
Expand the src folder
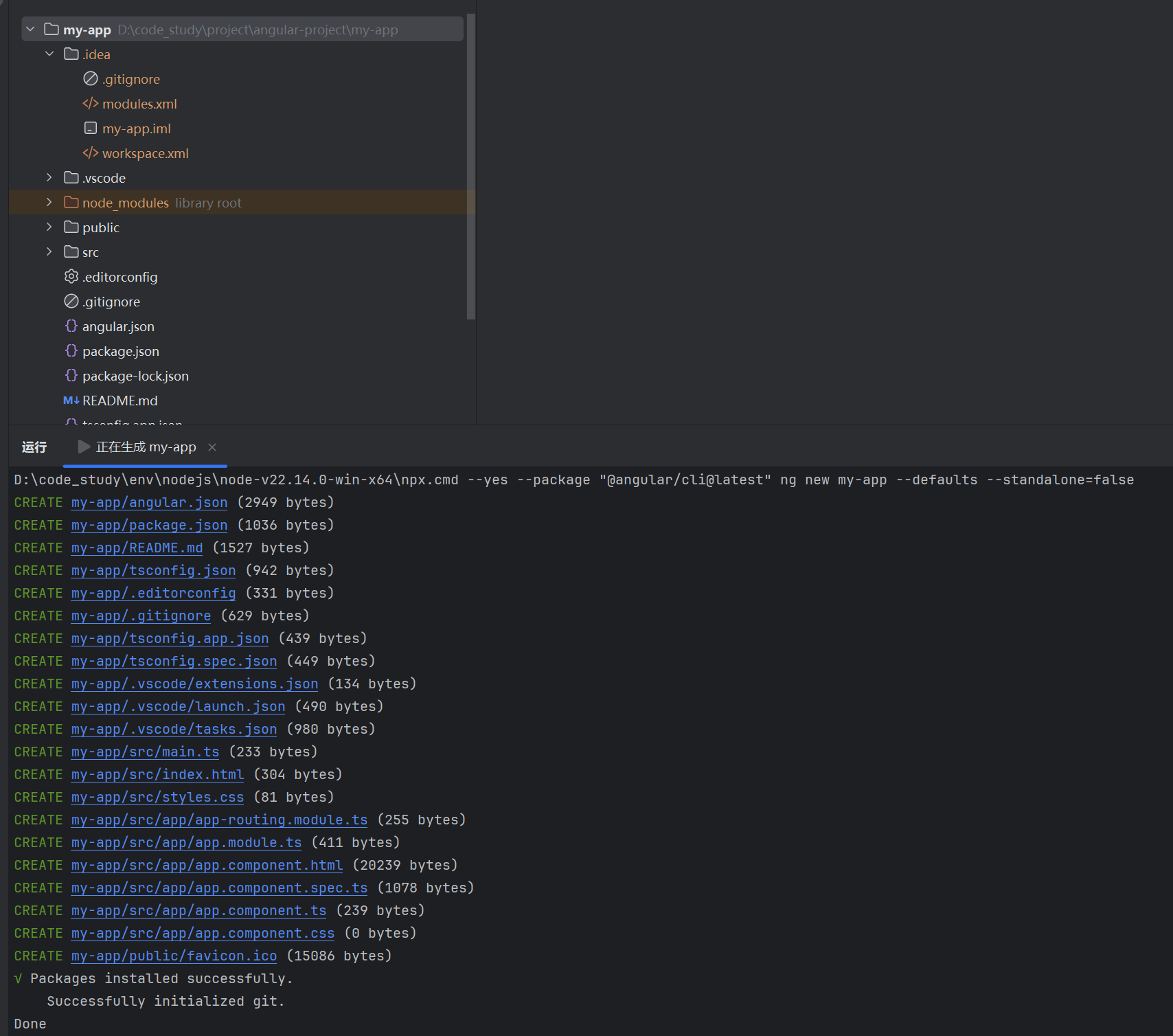coord(49,251)
